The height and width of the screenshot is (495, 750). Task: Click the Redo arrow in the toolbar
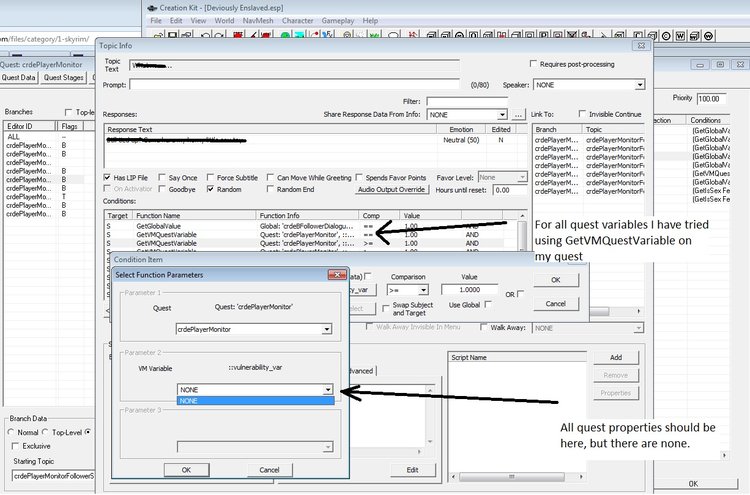(x=219, y=35)
